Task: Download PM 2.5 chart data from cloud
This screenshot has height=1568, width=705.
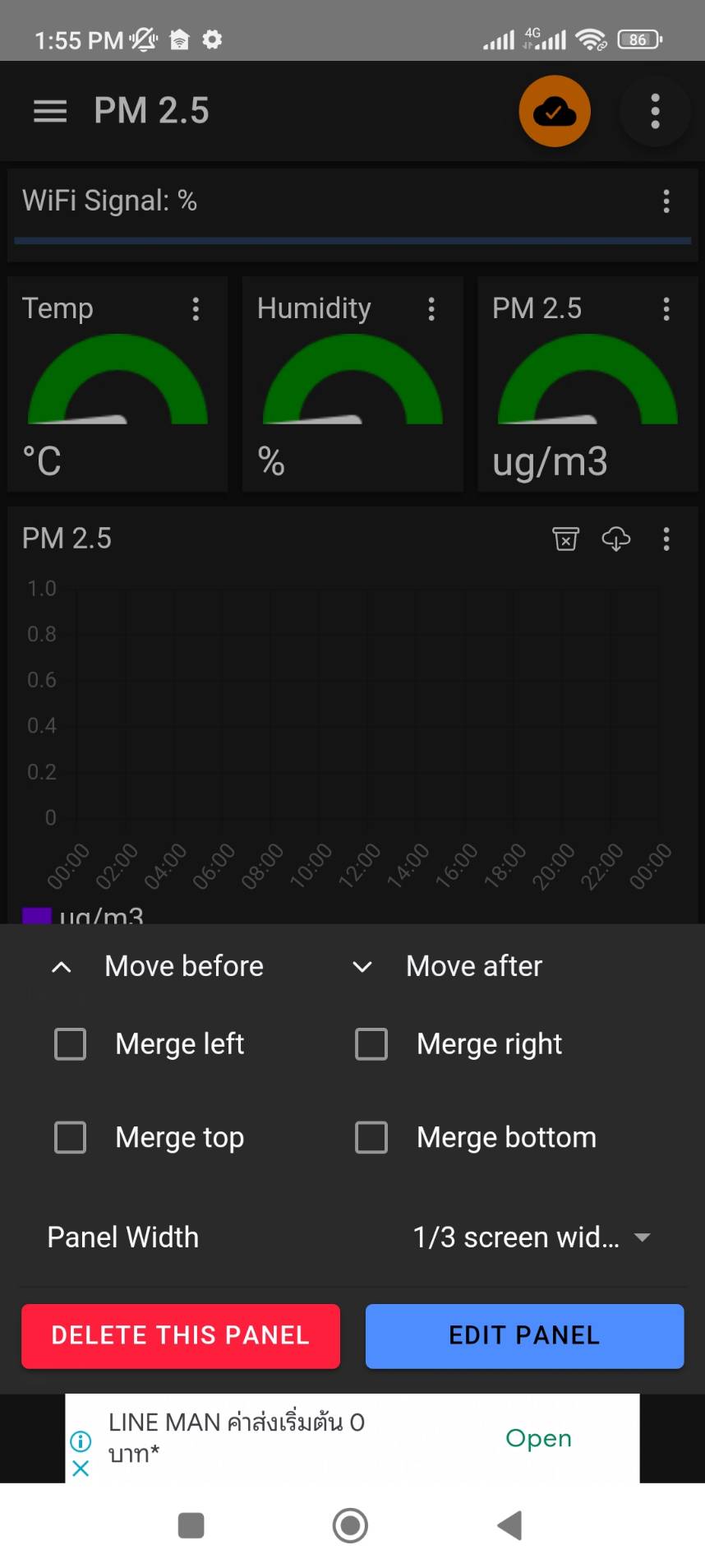Action: point(616,539)
